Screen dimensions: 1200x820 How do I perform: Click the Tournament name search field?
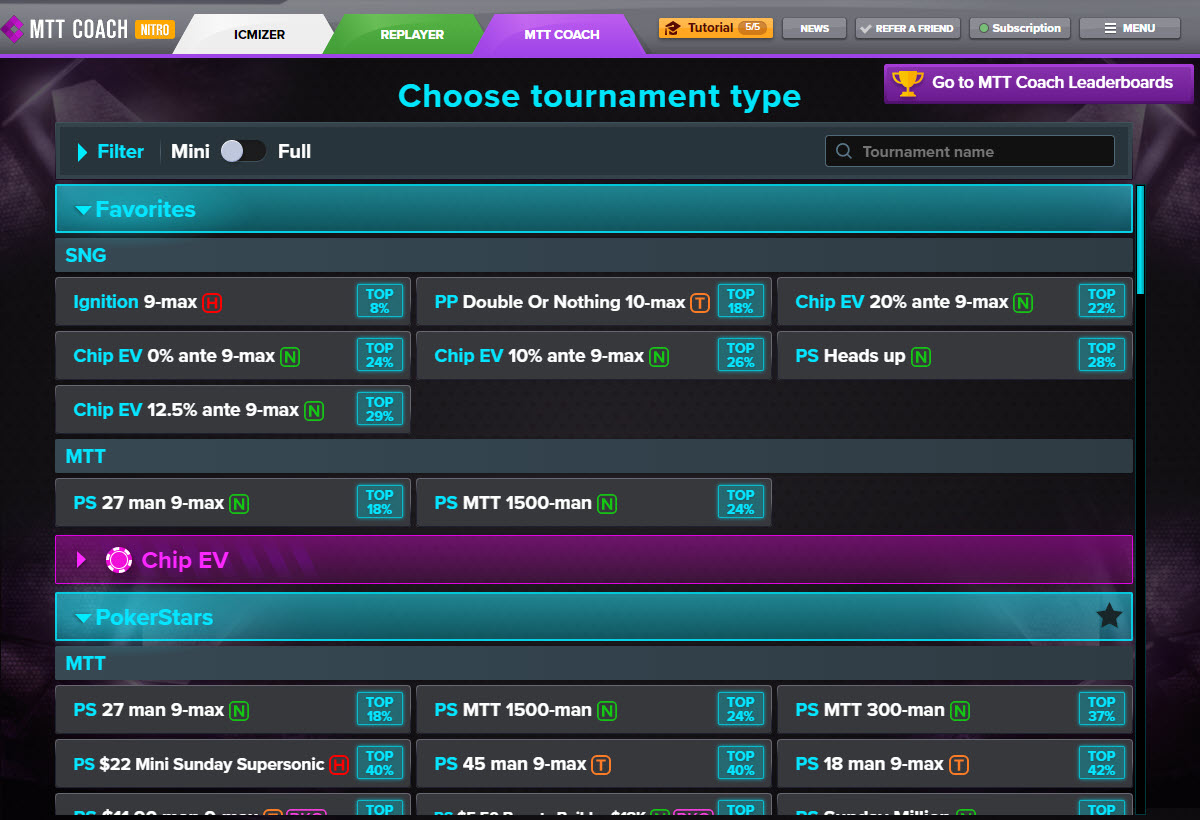[970, 151]
